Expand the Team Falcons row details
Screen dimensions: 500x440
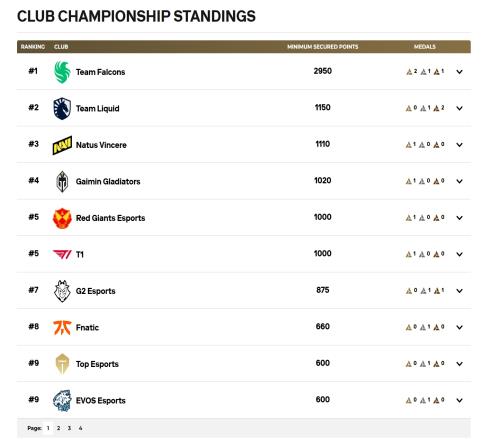(459, 72)
